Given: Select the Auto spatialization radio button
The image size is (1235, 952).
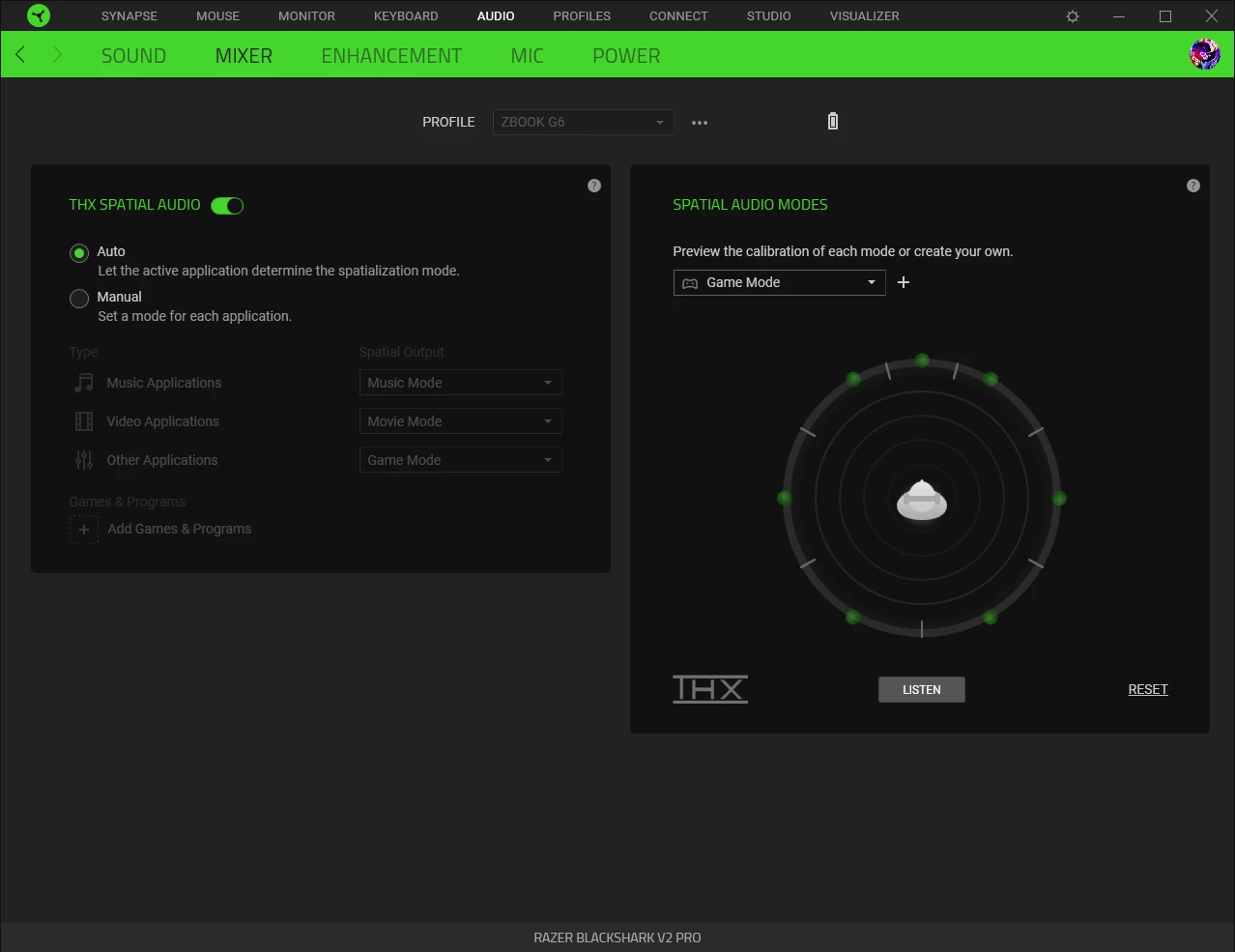Looking at the screenshot, I should (x=79, y=253).
